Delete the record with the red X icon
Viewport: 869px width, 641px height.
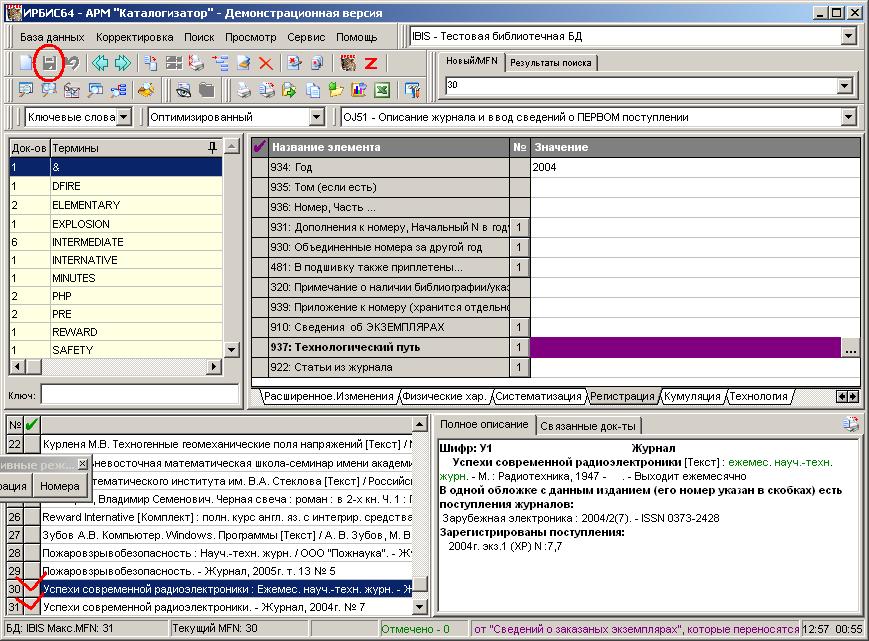coord(266,63)
